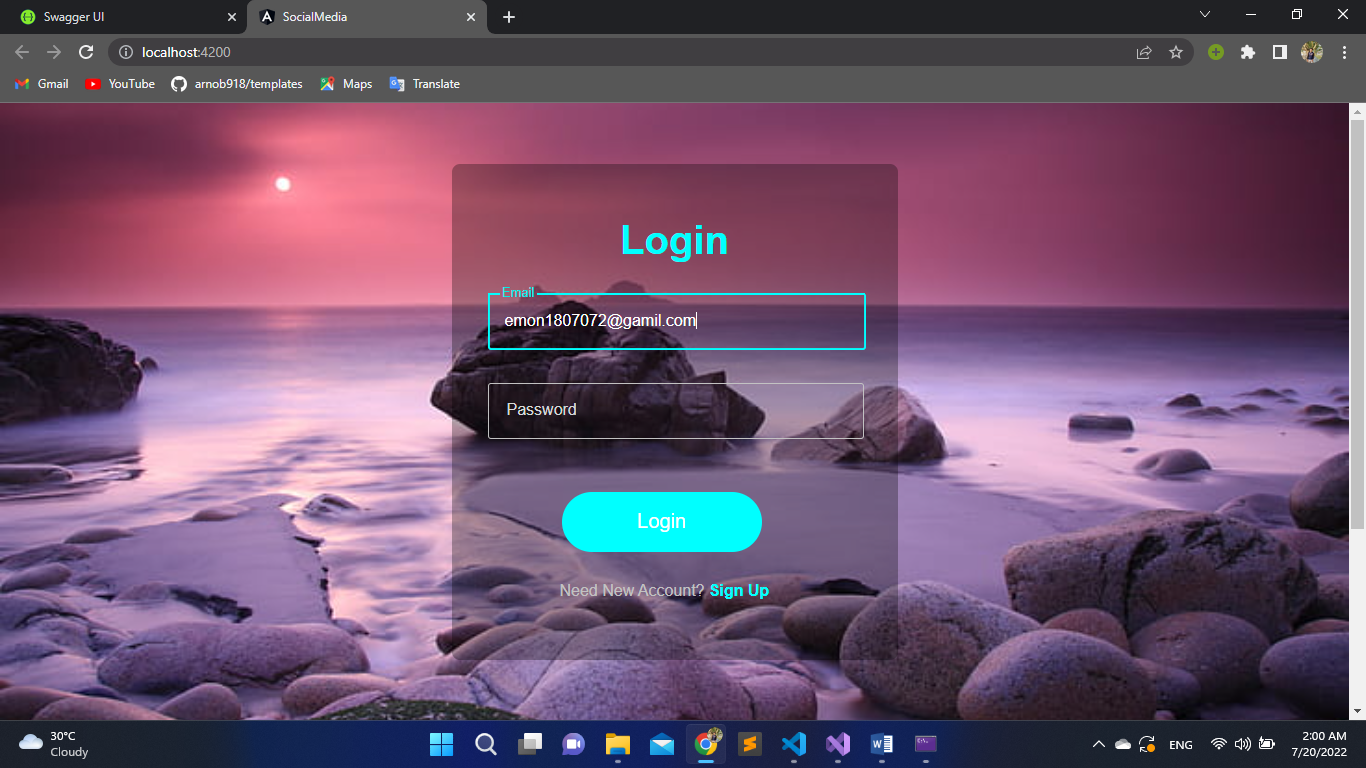1366x768 pixels.
Task: Toggle the browser side panel icon
Action: pyautogui.click(x=1279, y=52)
